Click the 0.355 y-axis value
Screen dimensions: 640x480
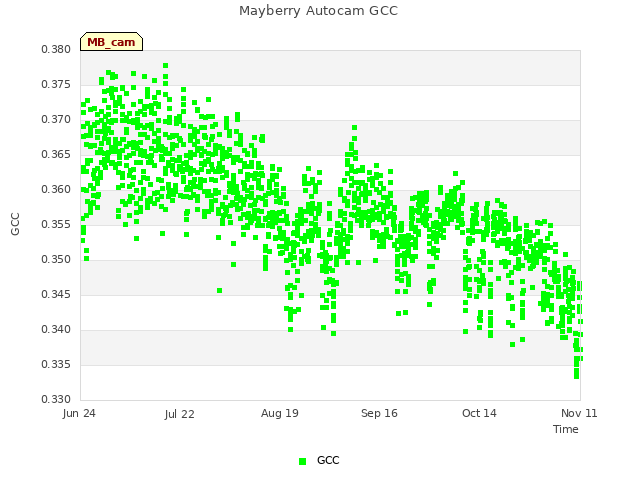[x=56, y=224]
